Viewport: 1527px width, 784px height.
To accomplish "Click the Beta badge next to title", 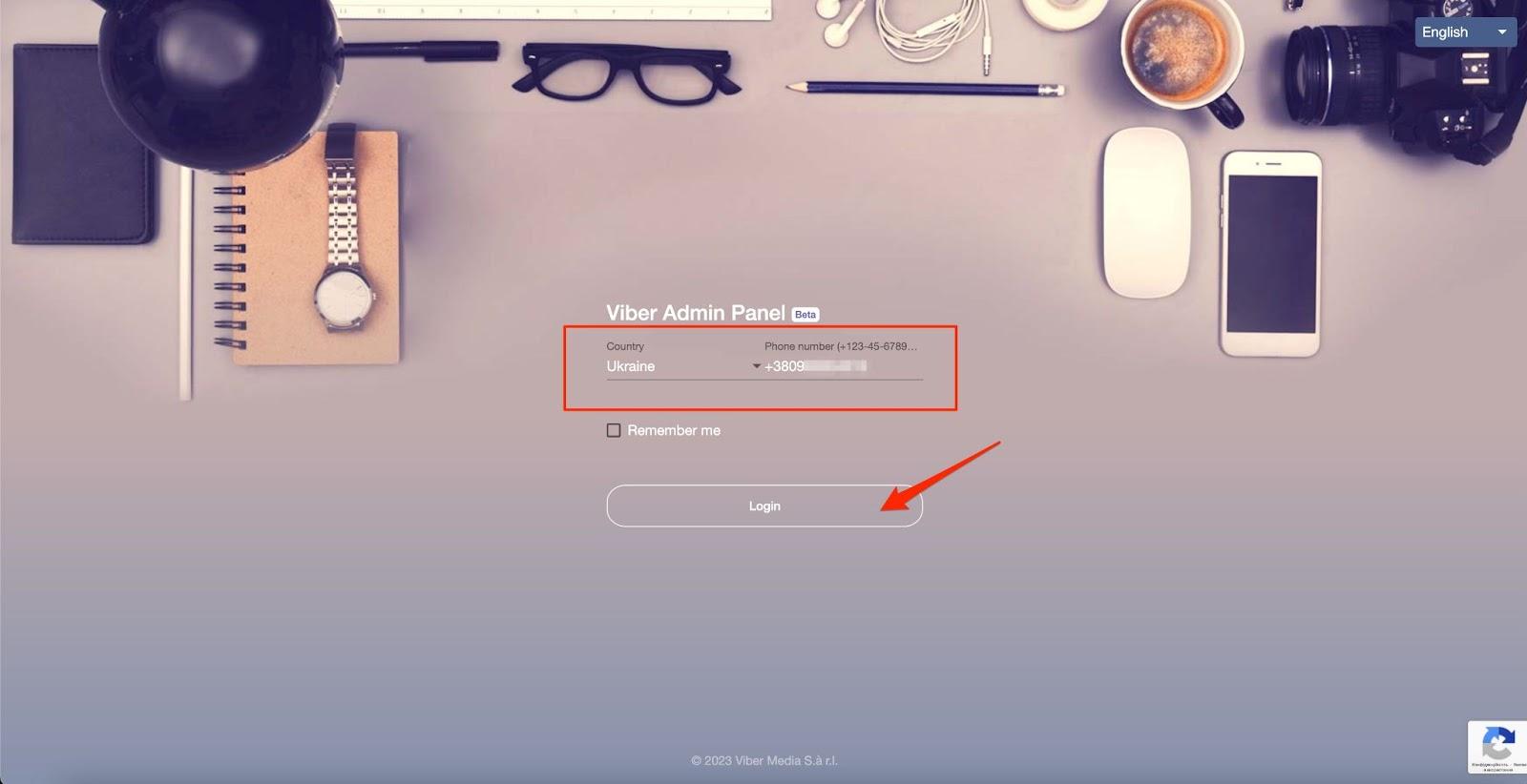I will click(x=805, y=315).
